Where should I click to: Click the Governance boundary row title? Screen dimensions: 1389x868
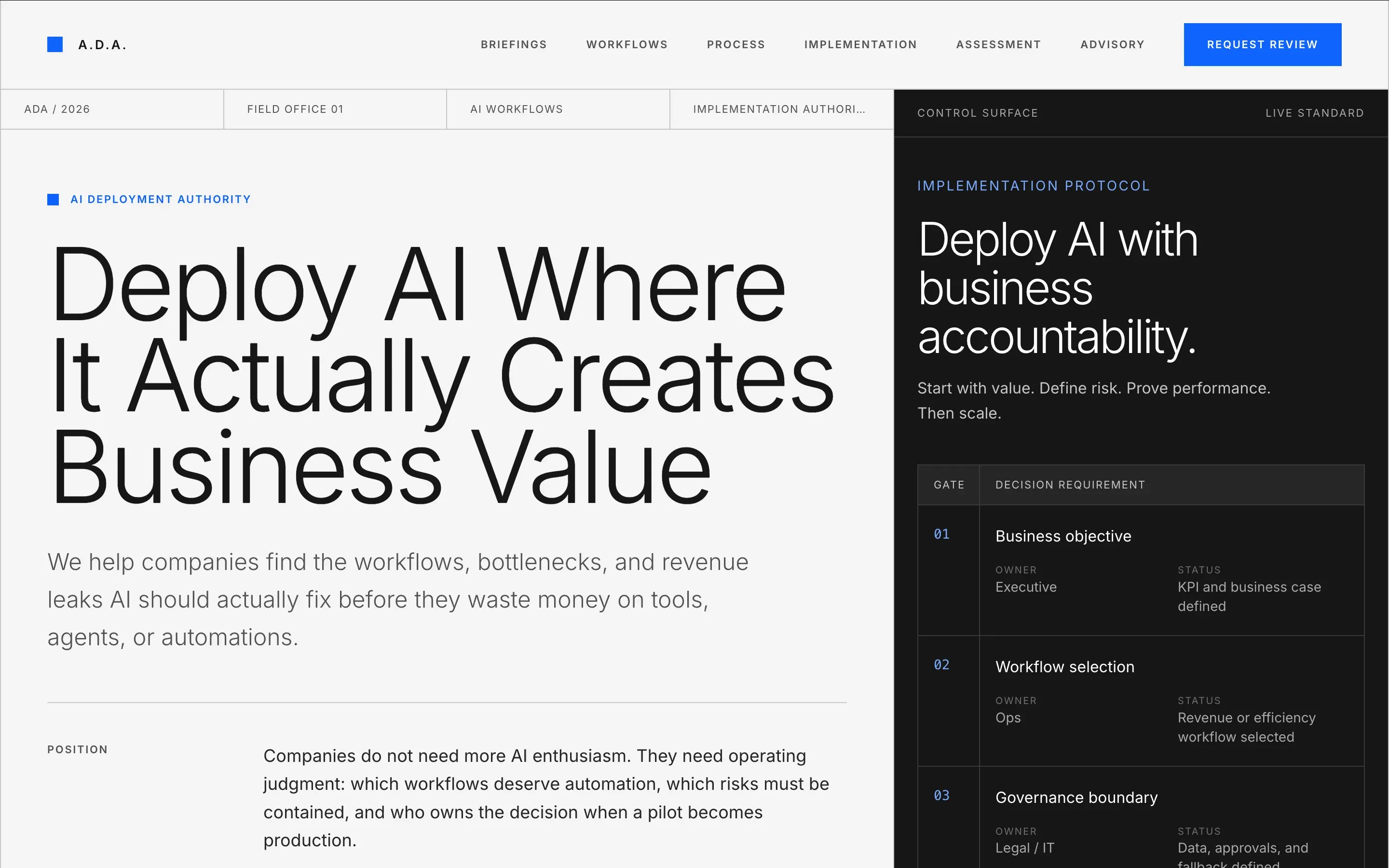(x=1076, y=798)
